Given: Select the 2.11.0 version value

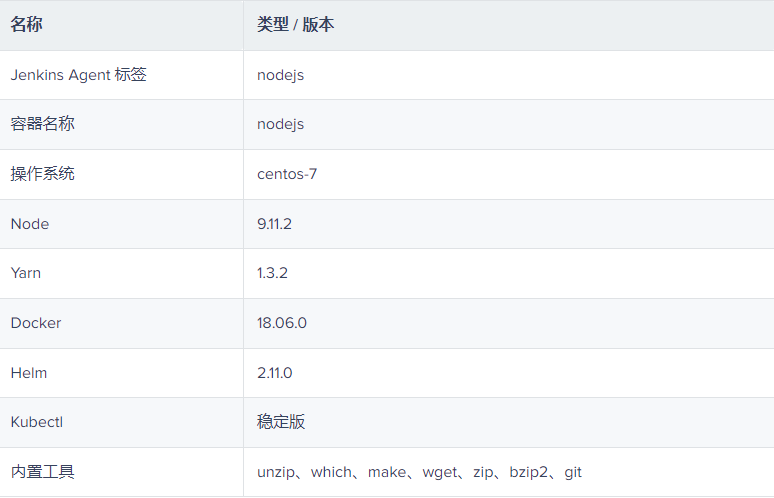Looking at the screenshot, I should tap(275, 373).
